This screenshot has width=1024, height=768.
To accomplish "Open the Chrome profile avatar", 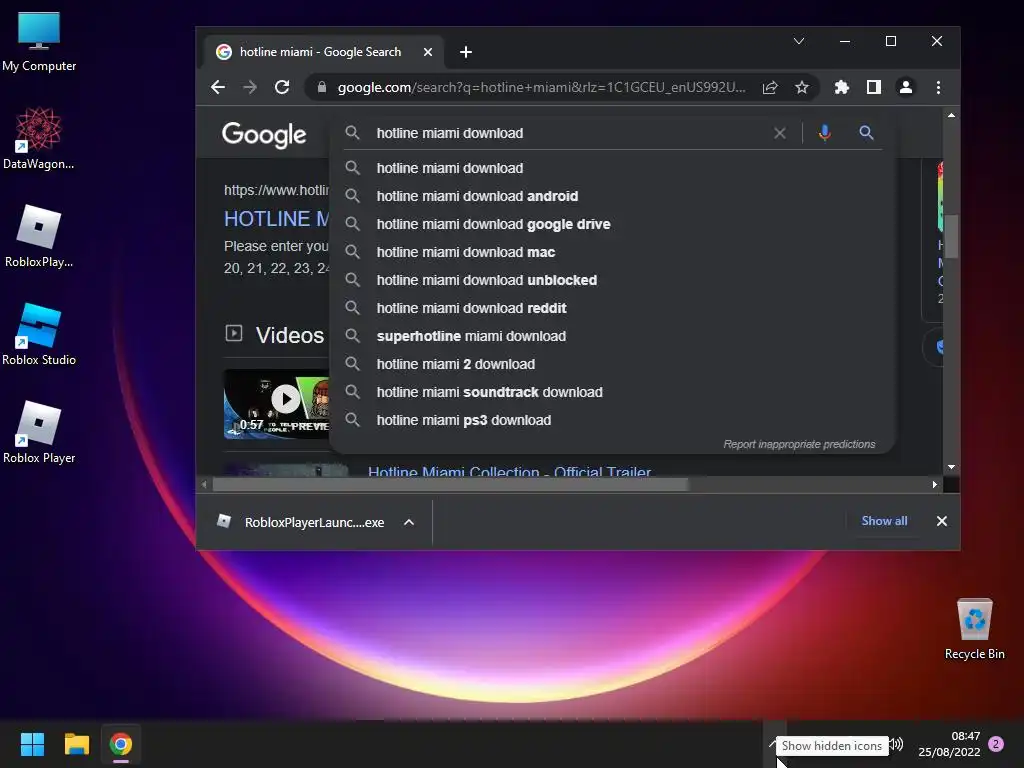I will click(x=906, y=87).
